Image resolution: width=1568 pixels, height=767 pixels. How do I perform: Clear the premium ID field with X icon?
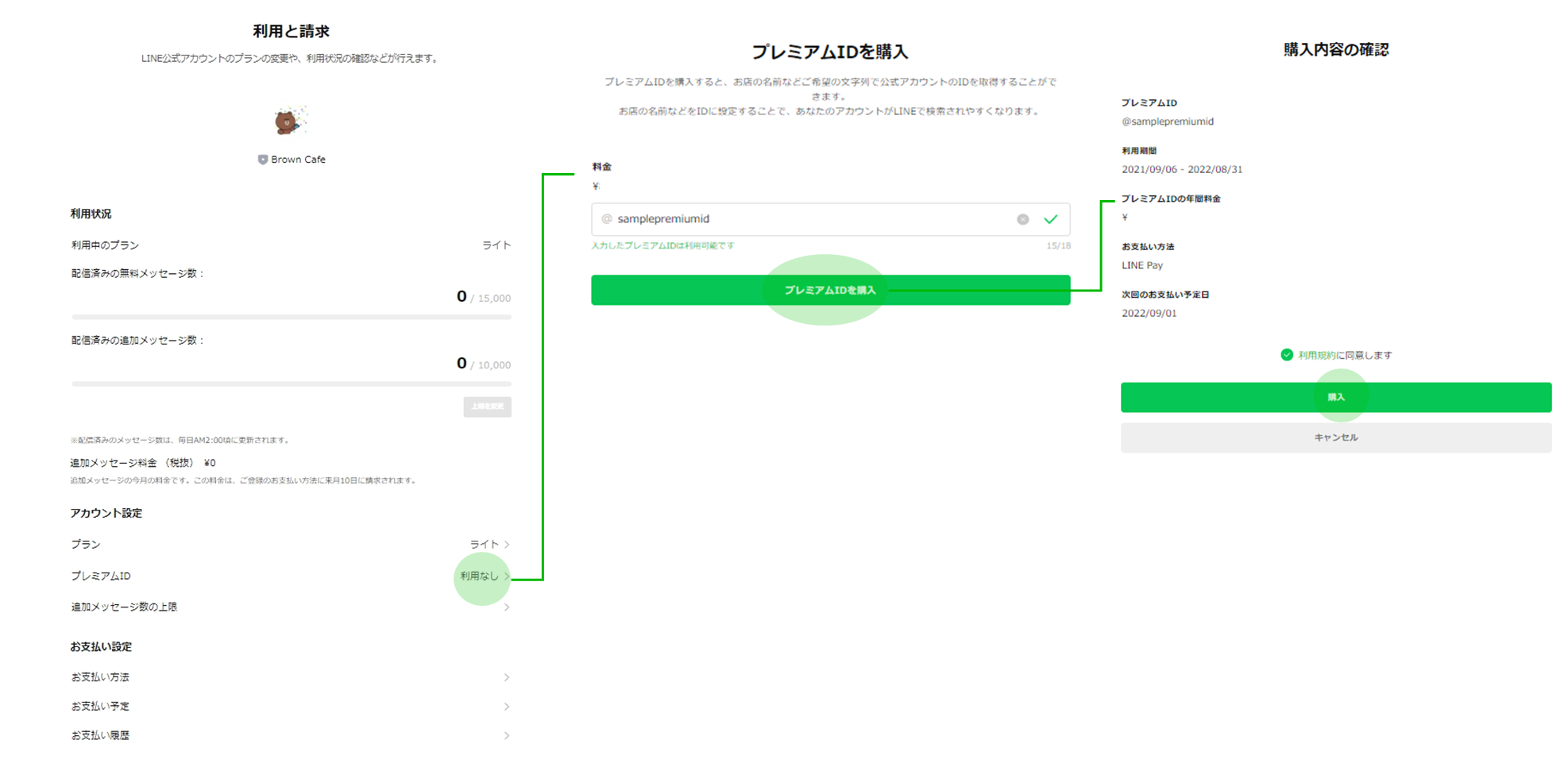(x=1022, y=219)
